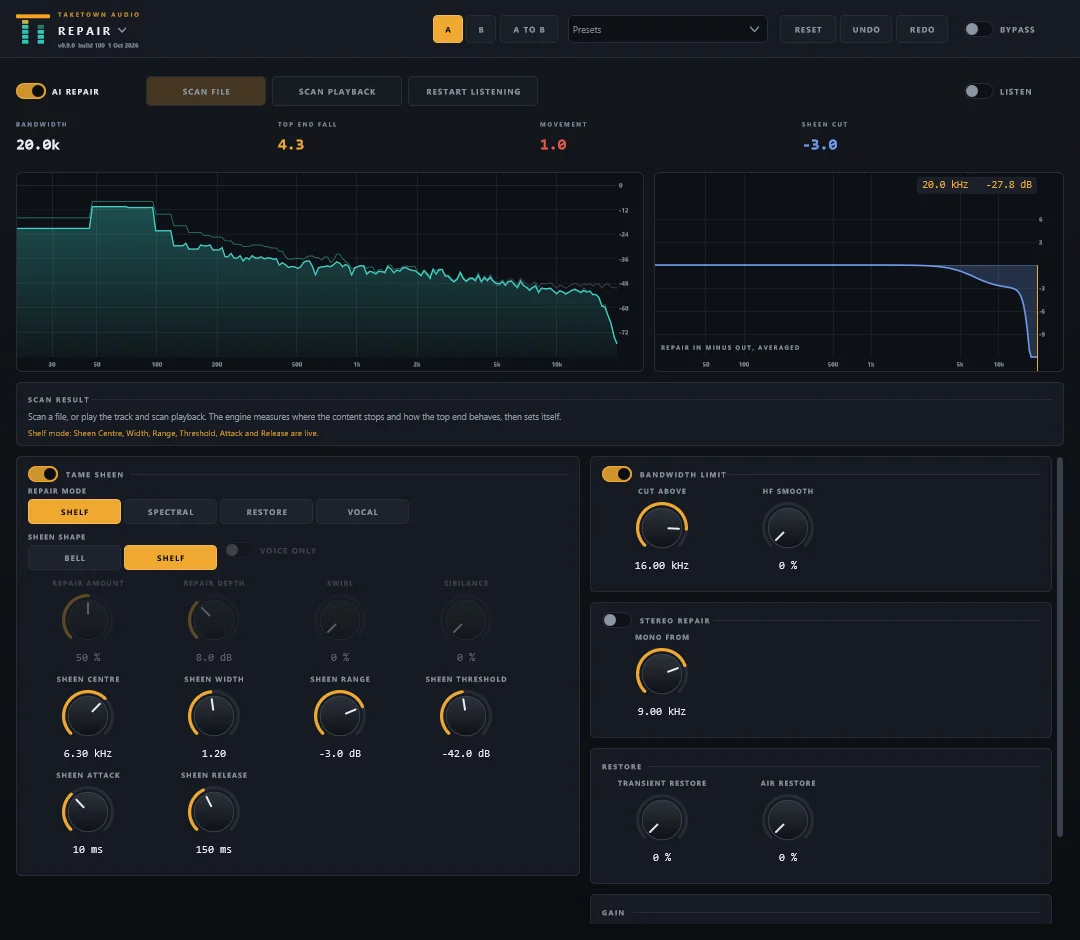Screen dimensions: 1080x940
Task: Enable the STEREO REPAIR switch
Action: point(615,620)
